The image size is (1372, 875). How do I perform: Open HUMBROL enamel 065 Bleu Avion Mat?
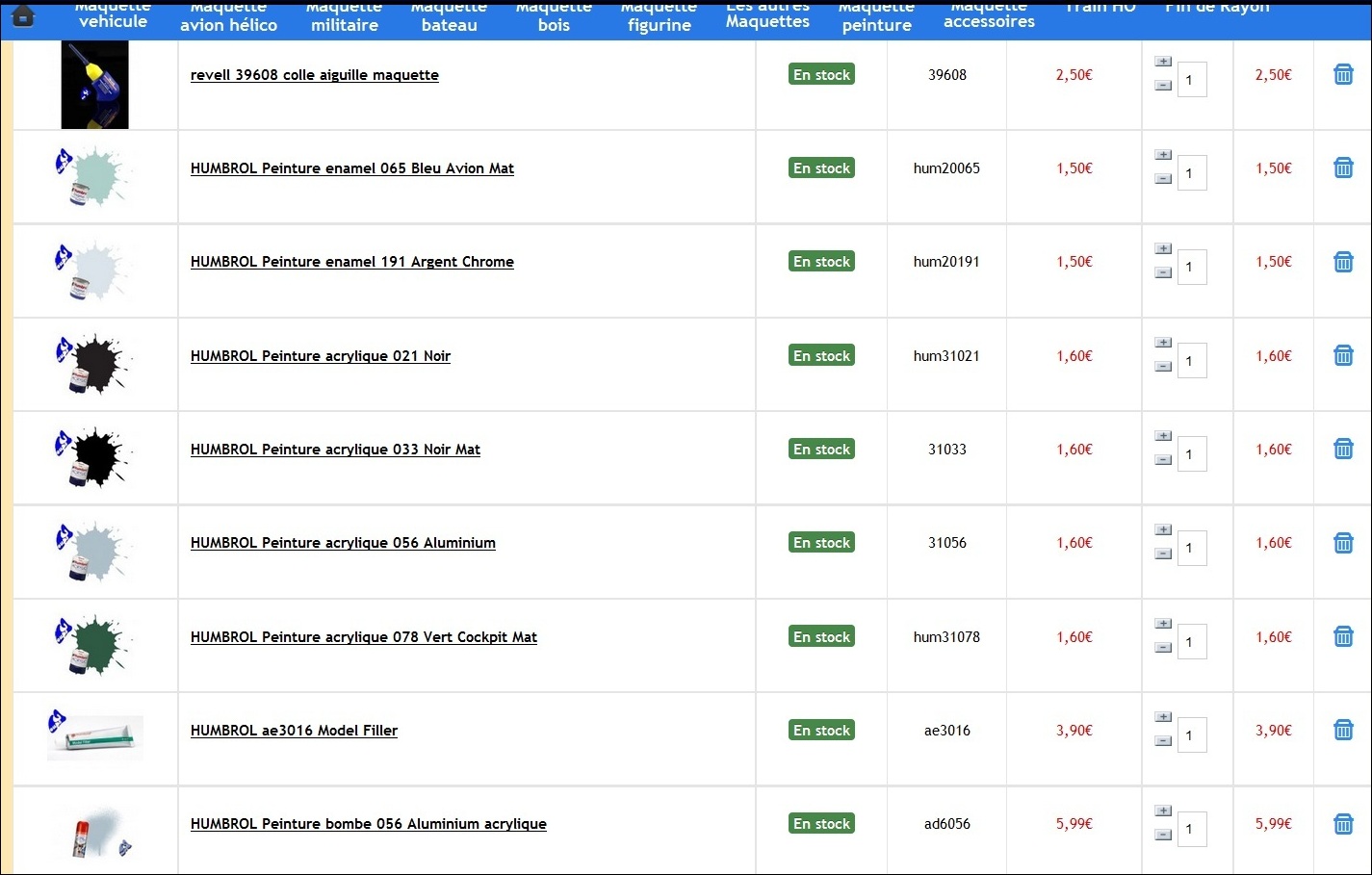pos(352,168)
